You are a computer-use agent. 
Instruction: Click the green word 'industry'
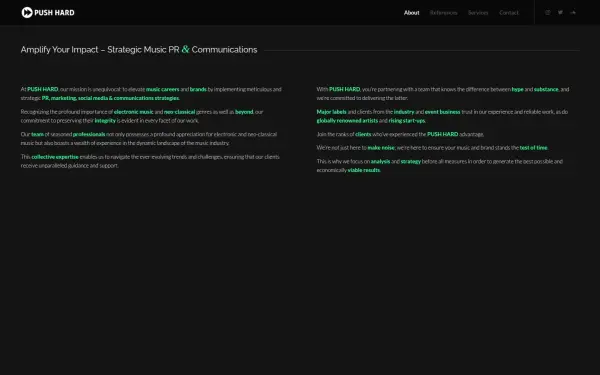coord(404,112)
